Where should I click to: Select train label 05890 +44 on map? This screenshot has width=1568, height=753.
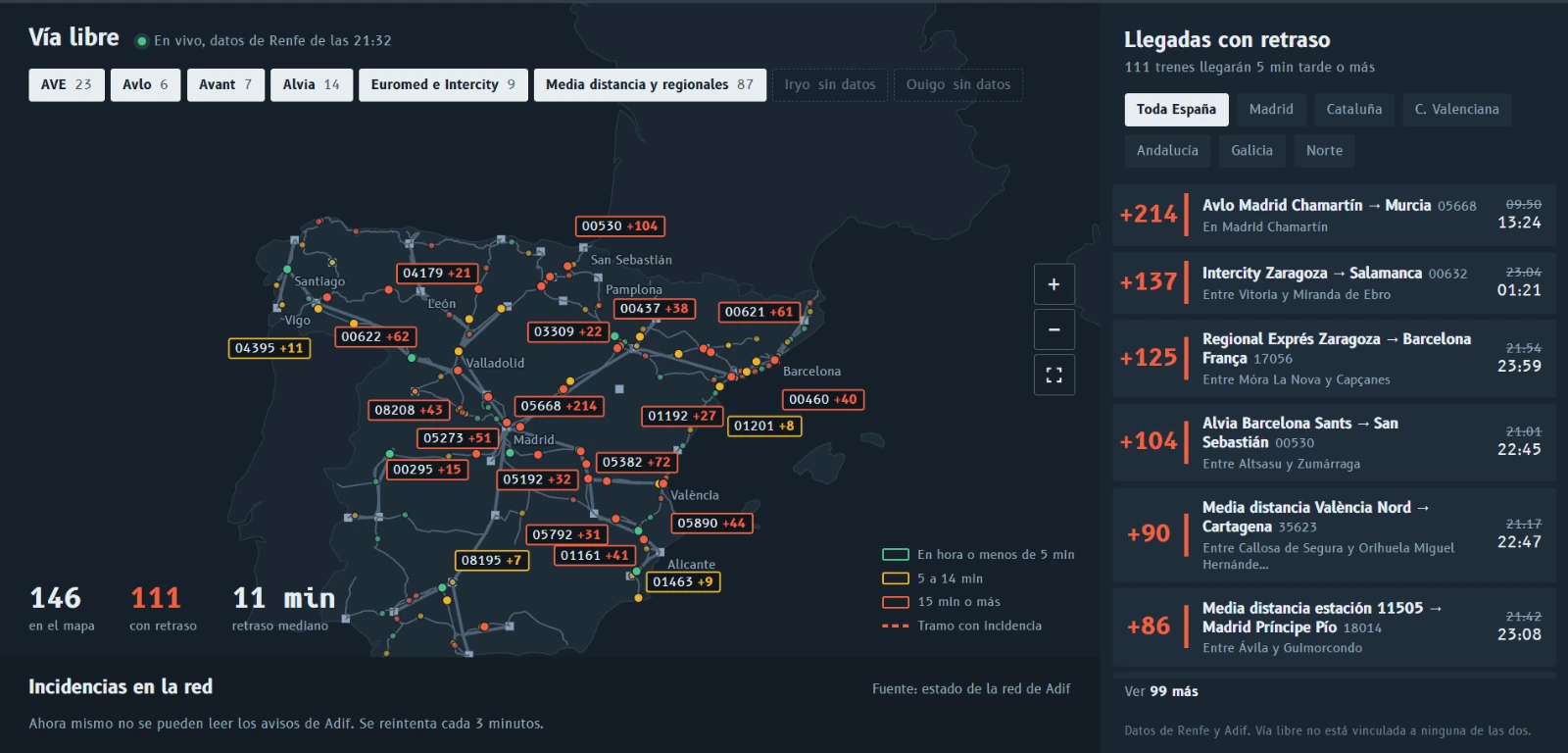click(711, 524)
